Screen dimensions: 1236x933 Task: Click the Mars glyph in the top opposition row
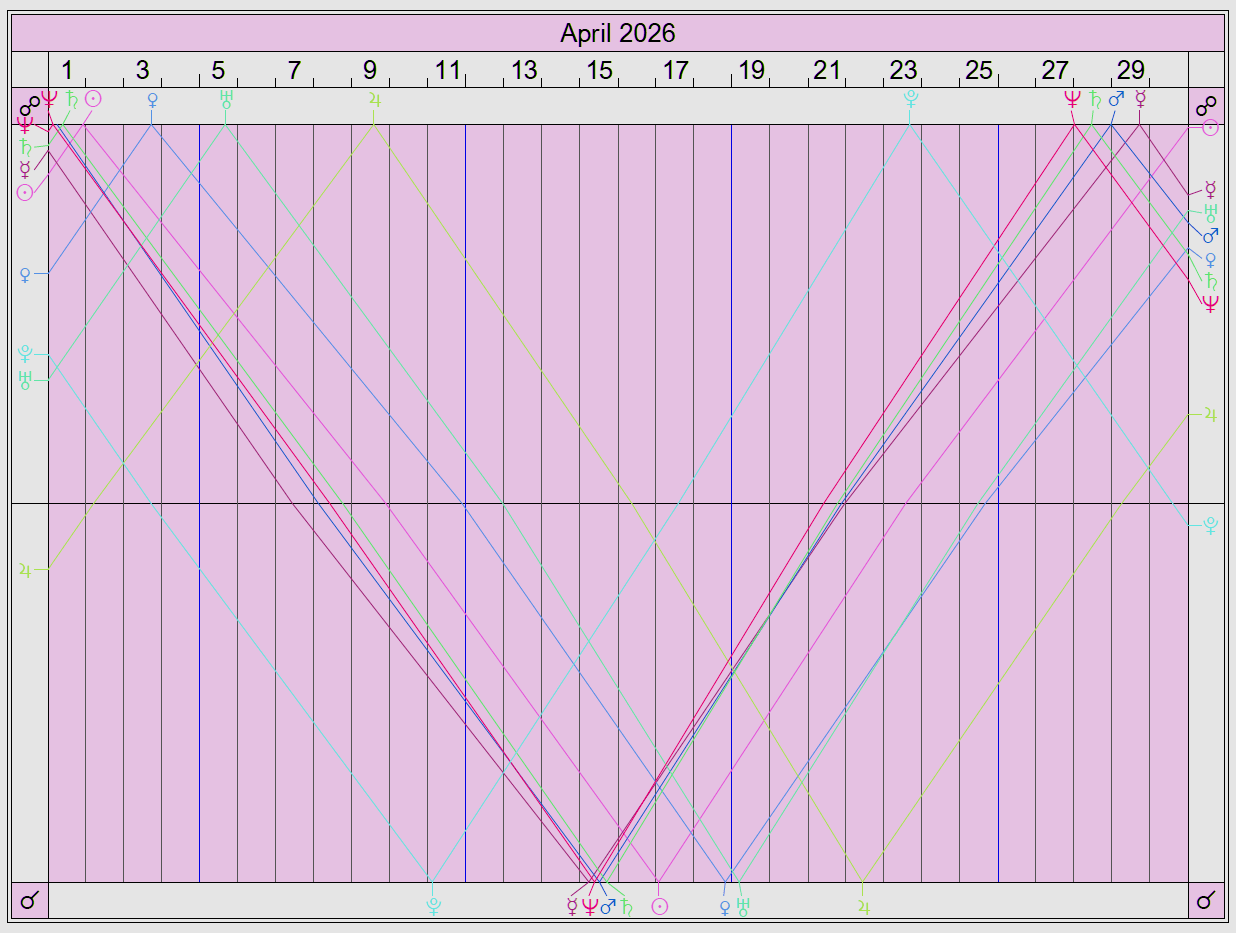(x=1117, y=99)
